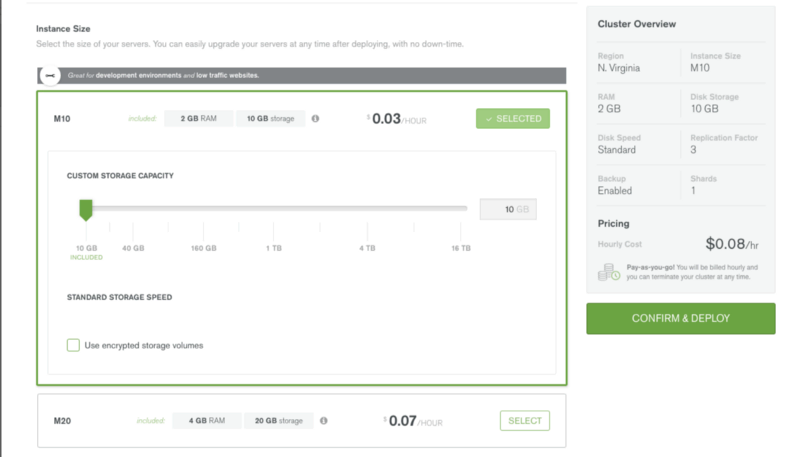The height and width of the screenshot is (457, 800).
Task: Click the 20 GB storage badge
Action: [x=279, y=421]
